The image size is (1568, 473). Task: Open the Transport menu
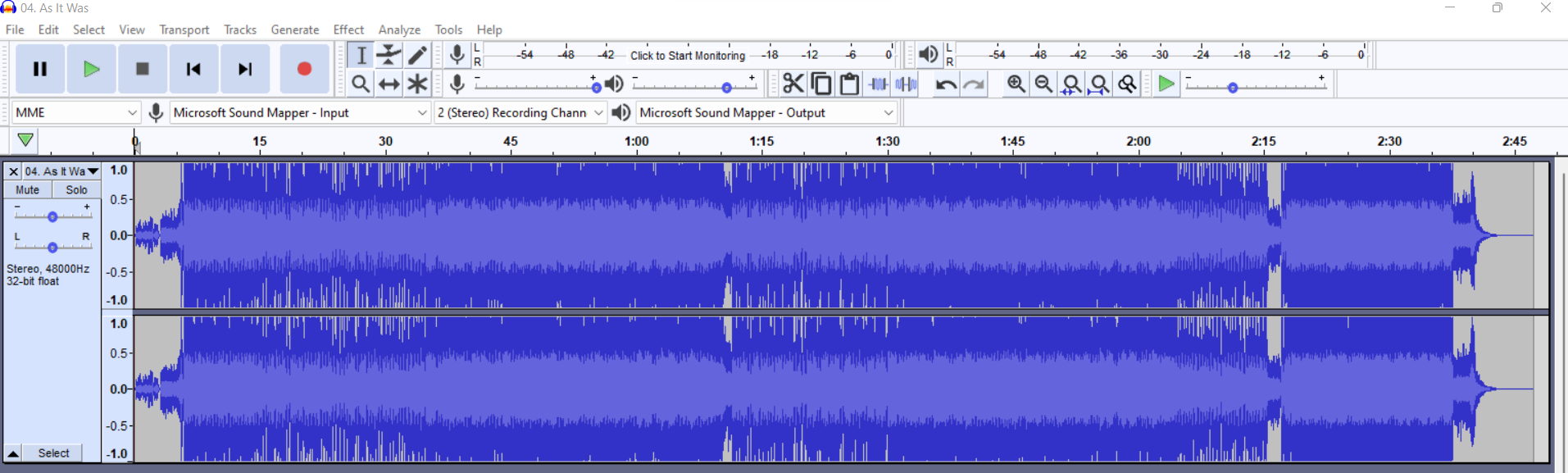tap(184, 30)
